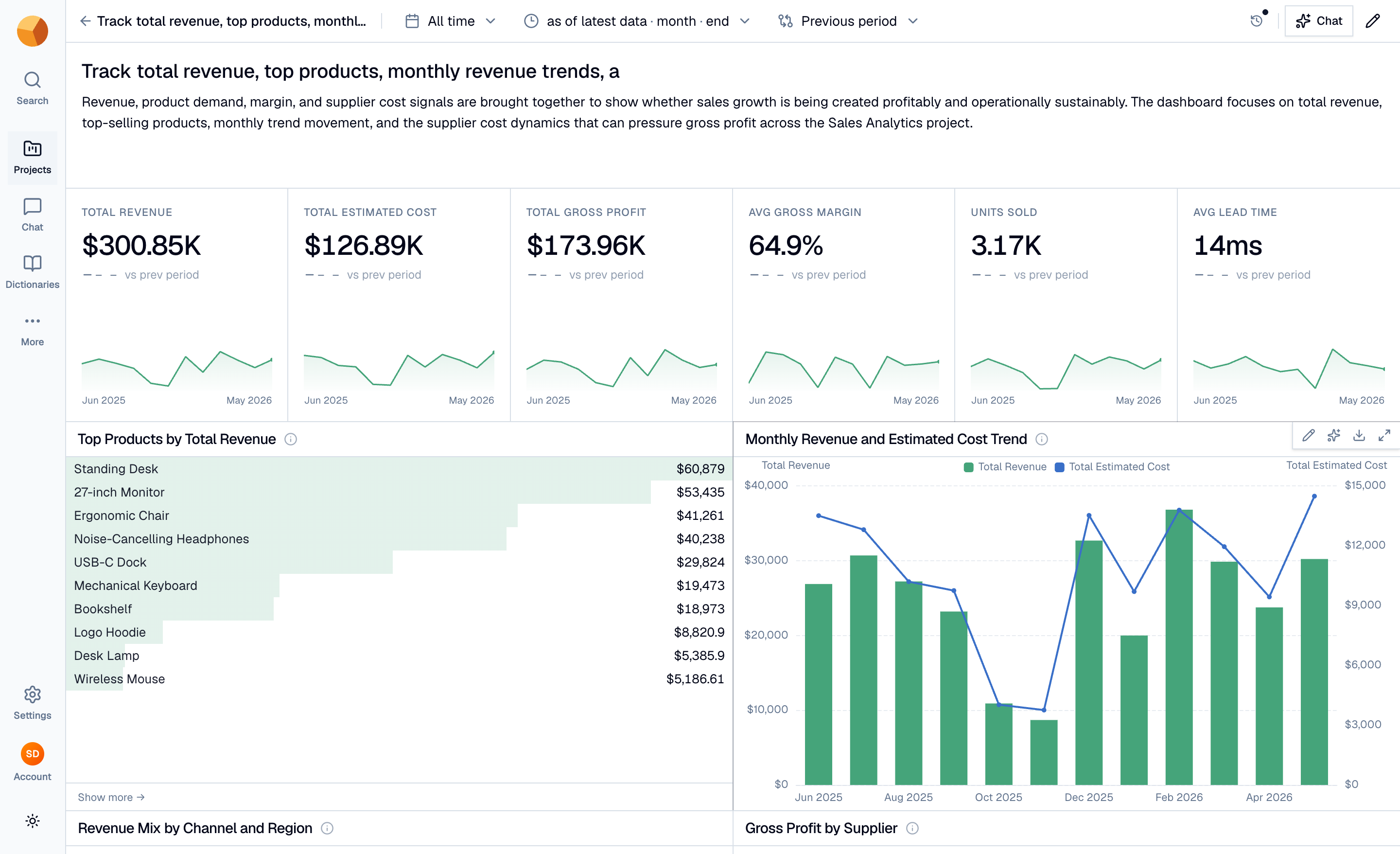Select the Bookshelf row
The width and height of the screenshot is (1400, 854).
(x=399, y=608)
